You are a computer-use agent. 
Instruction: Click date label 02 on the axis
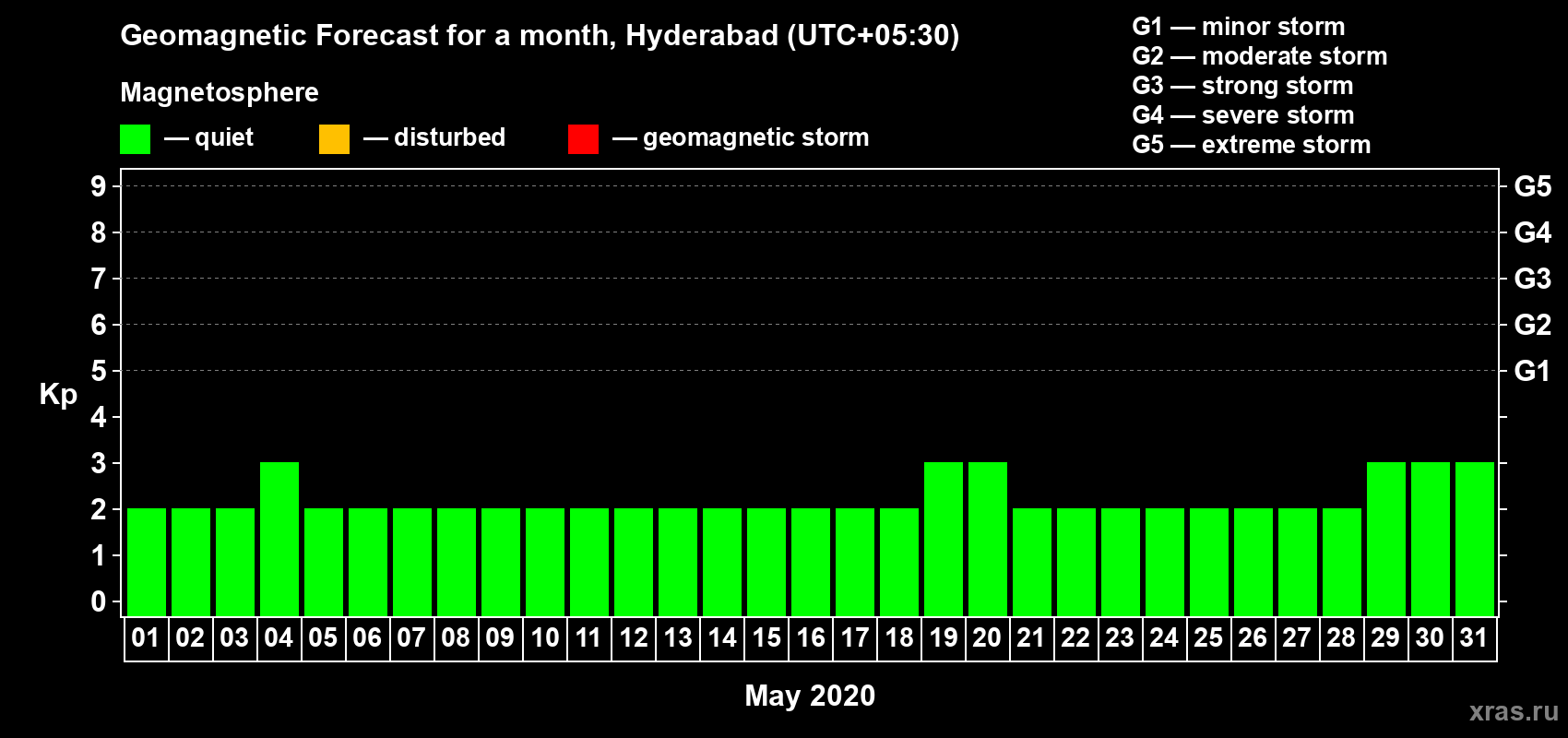pos(190,637)
